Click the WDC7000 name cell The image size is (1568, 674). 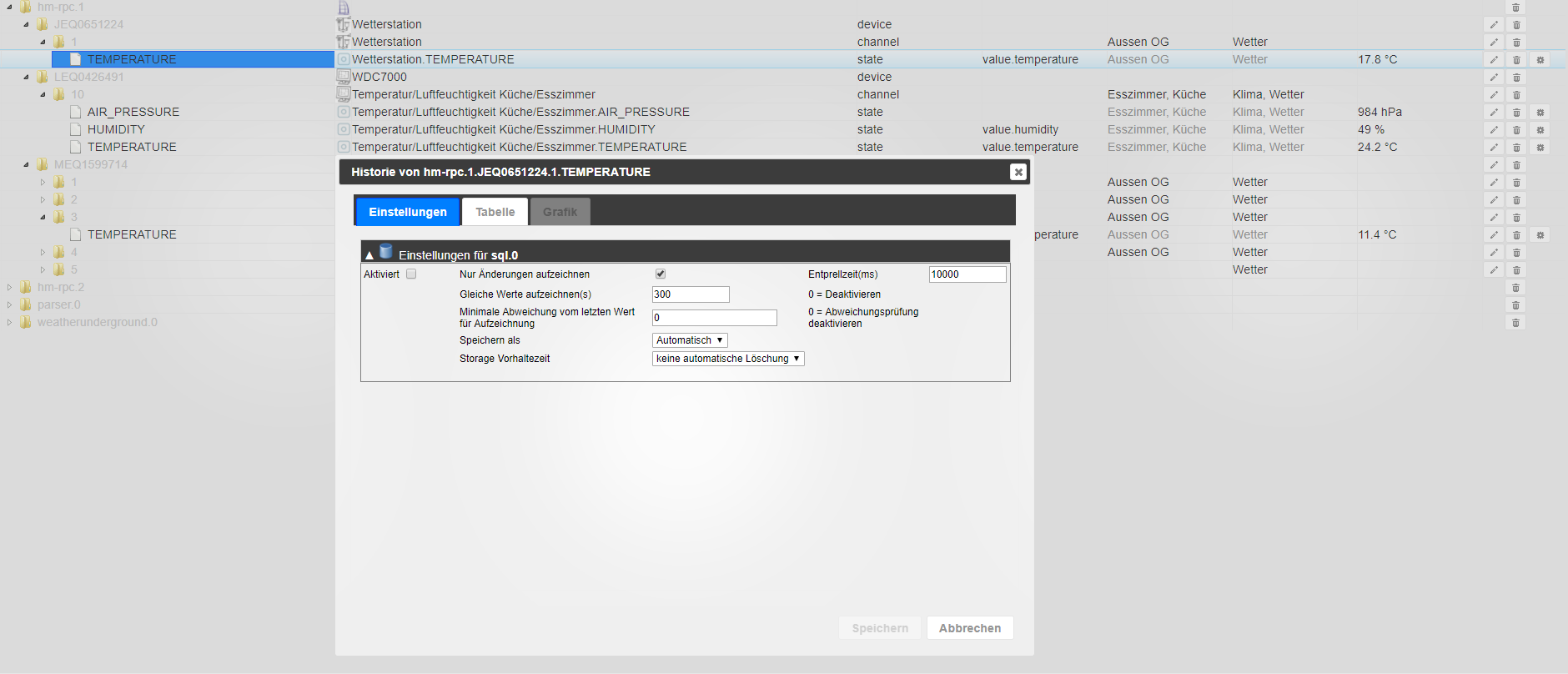tap(379, 77)
